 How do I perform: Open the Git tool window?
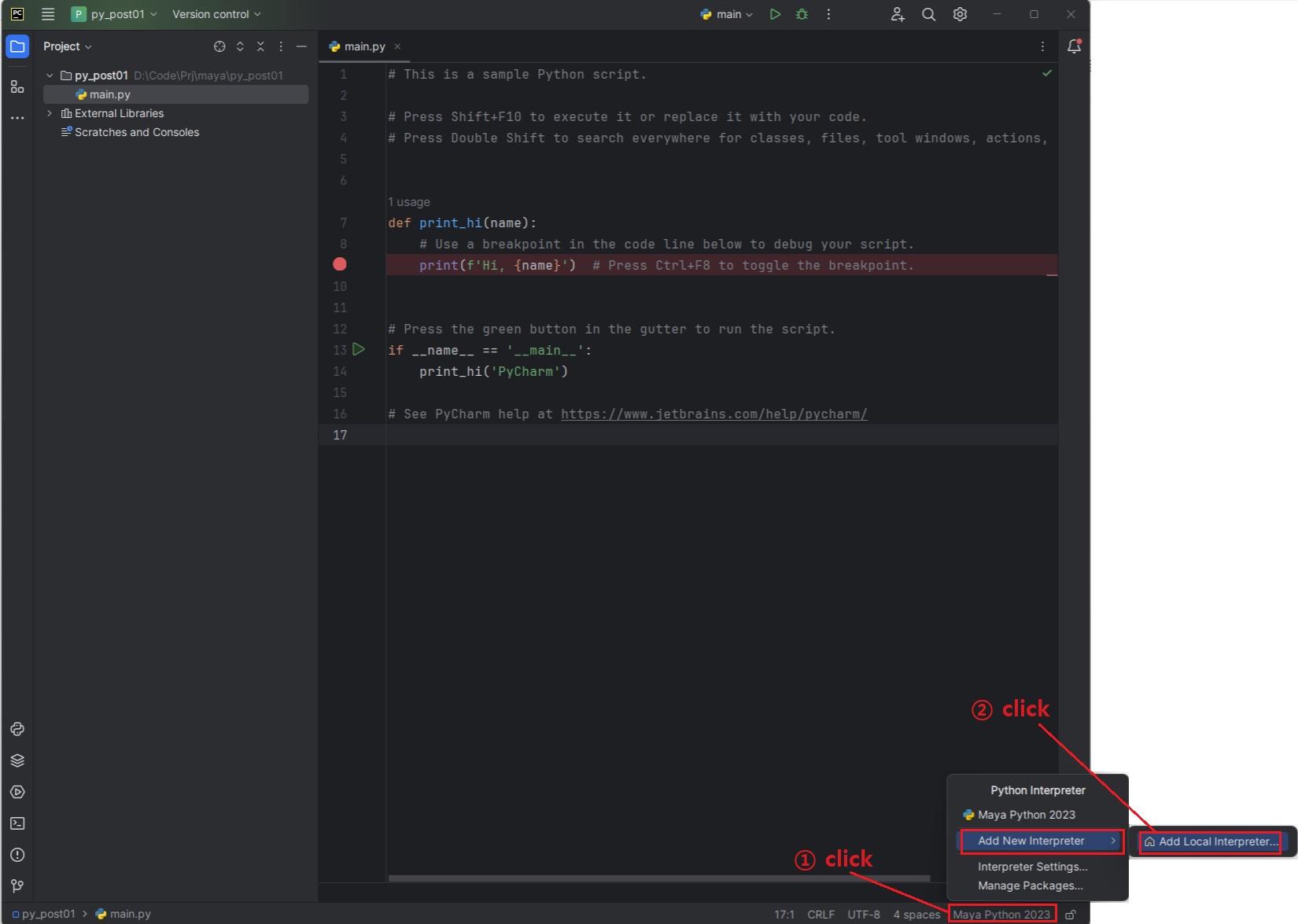(x=17, y=885)
